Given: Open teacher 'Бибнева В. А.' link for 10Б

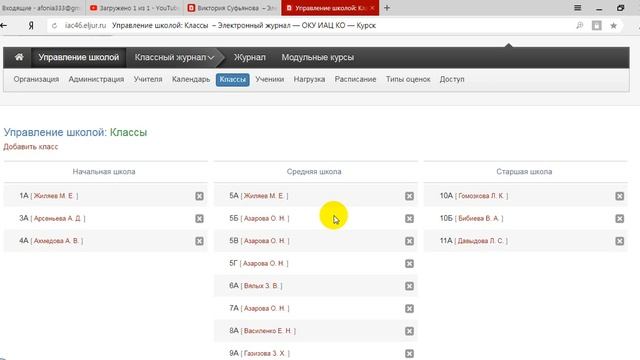Looking at the screenshot, I should click(479, 218).
